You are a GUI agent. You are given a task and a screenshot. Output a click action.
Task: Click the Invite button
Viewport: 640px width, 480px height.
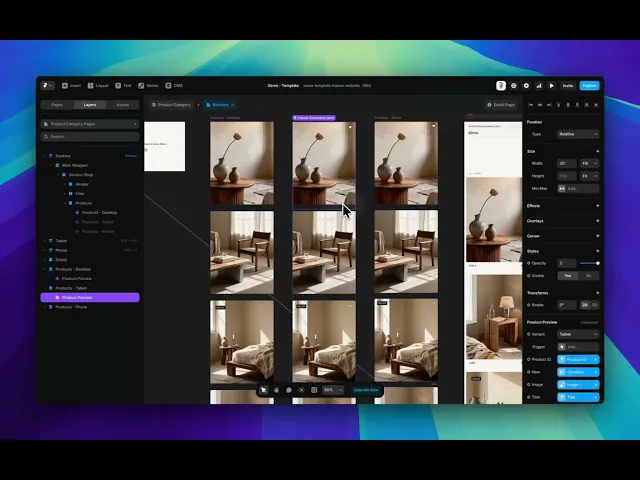coord(568,86)
